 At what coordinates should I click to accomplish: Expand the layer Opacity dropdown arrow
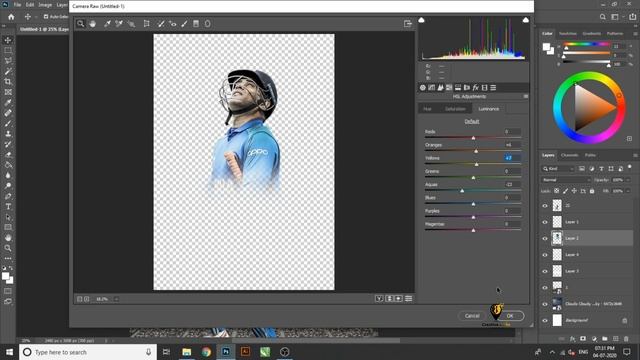[x=628, y=180]
